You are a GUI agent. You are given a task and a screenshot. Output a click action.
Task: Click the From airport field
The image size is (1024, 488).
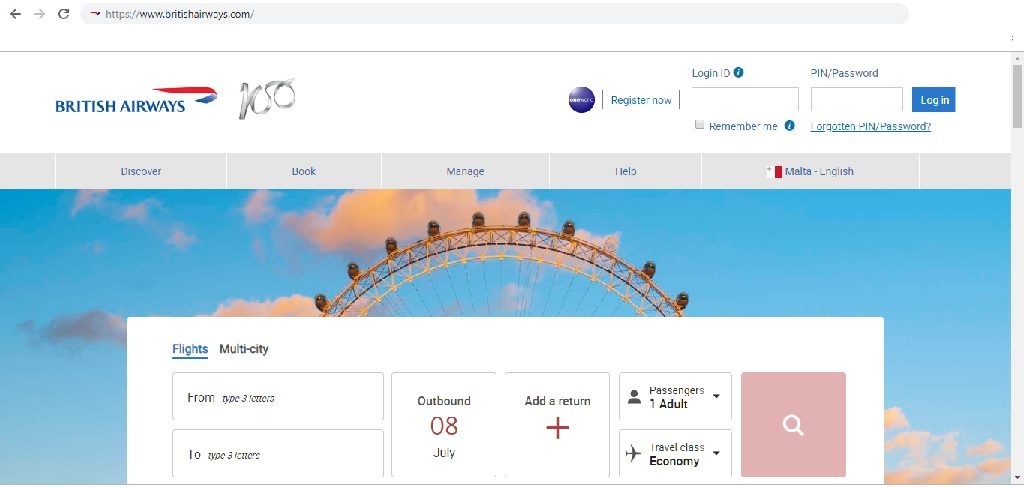(x=278, y=397)
